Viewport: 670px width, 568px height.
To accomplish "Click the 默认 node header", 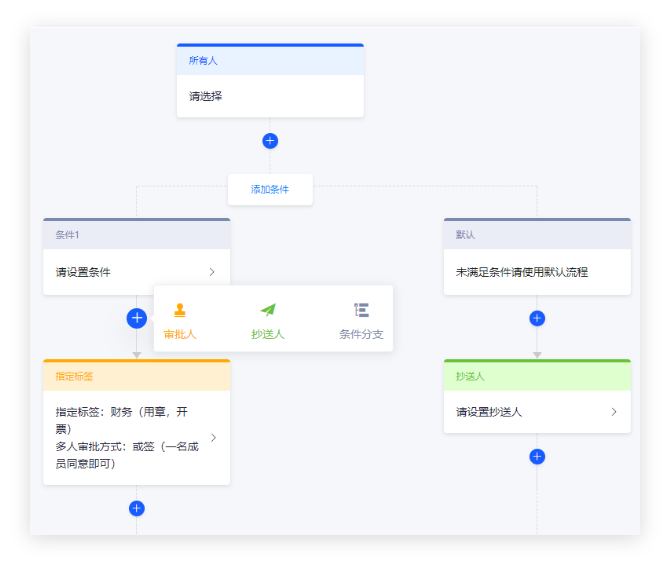I will pyautogui.click(x=537, y=235).
